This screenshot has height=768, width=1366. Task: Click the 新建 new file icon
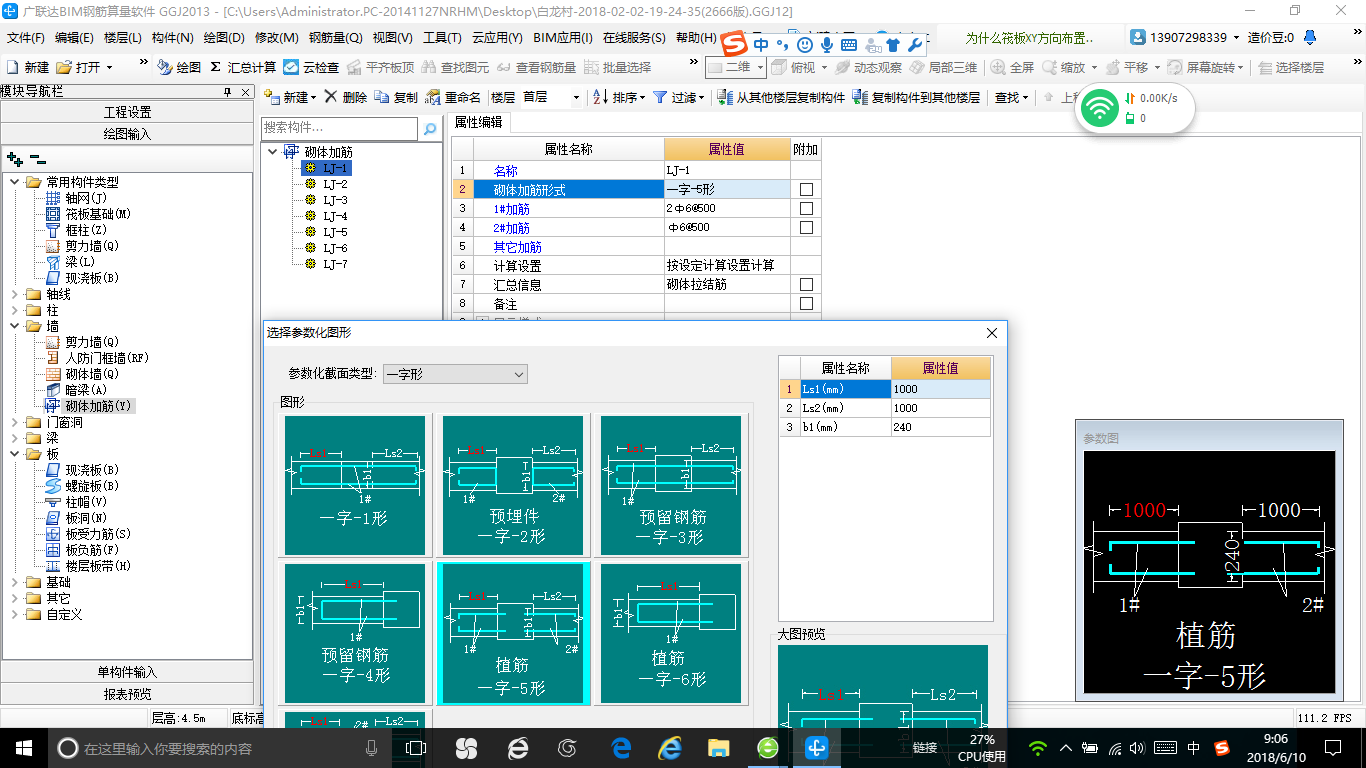[x=14, y=68]
